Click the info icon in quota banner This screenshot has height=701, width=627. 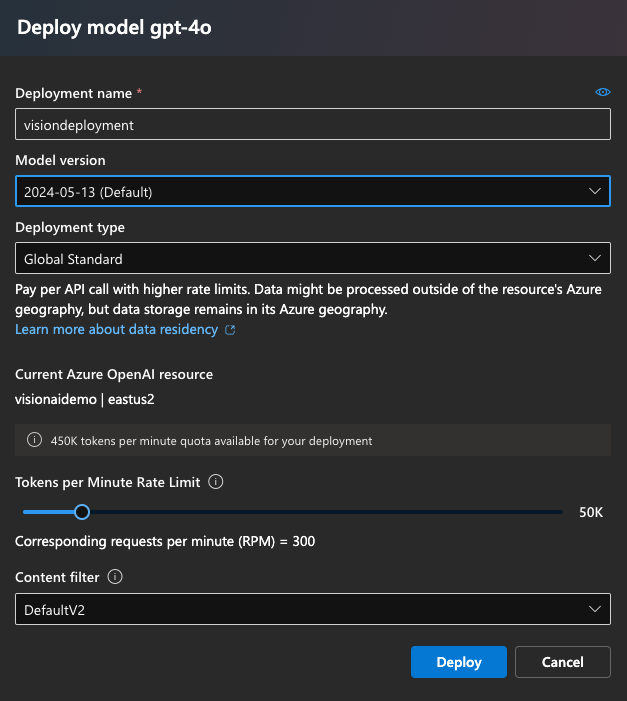(35, 440)
